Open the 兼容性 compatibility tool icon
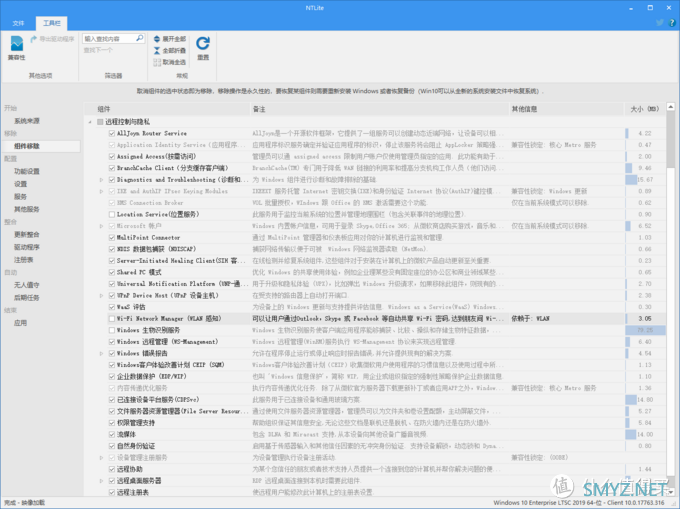The height and width of the screenshot is (509, 680). 16,44
